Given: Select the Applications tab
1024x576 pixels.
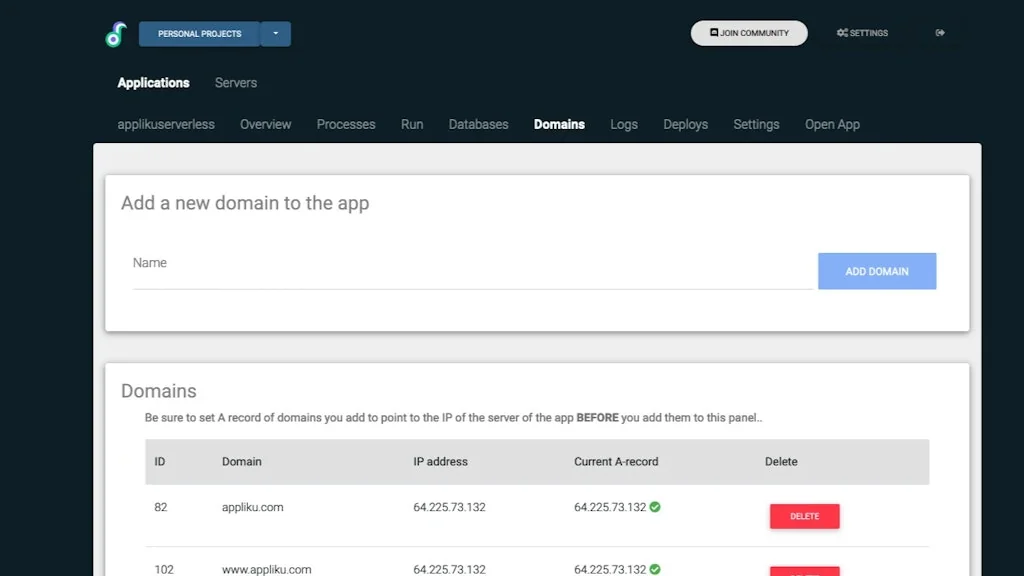Looking at the screenshot, I should click(153, 82).
